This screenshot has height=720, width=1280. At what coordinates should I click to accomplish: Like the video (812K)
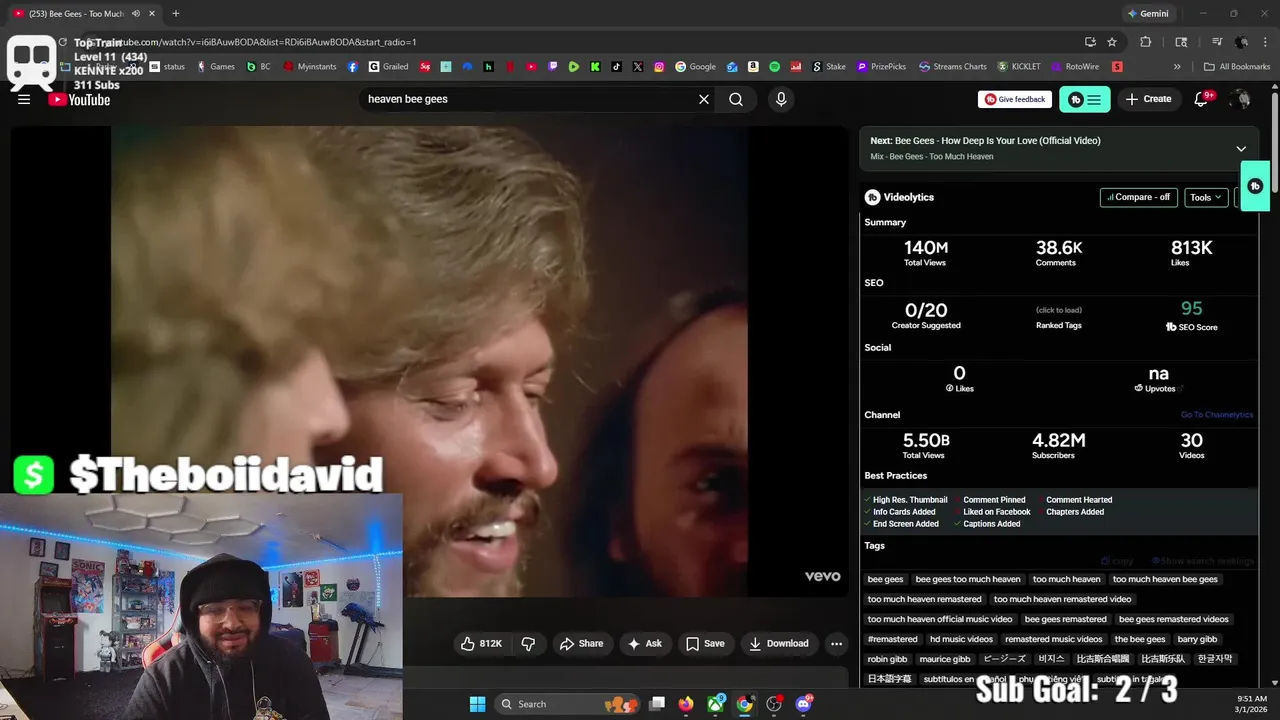point(482,643)
